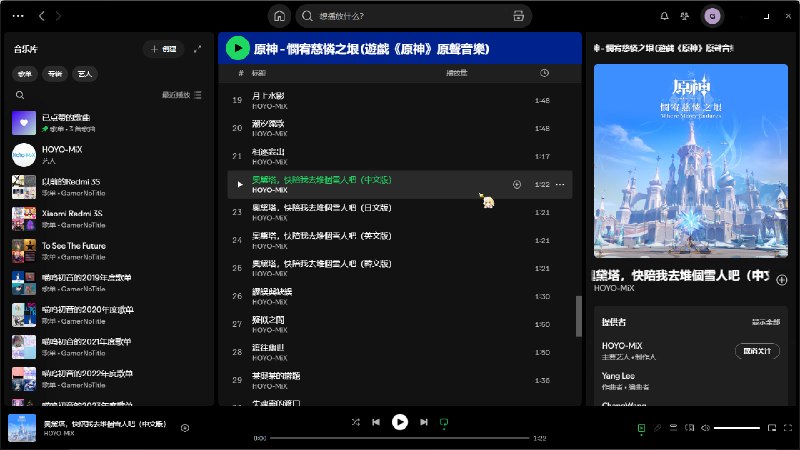Open the 2020 annual playlist
The width and height of the screenshot is (800, 450).
tap(108, 315)
